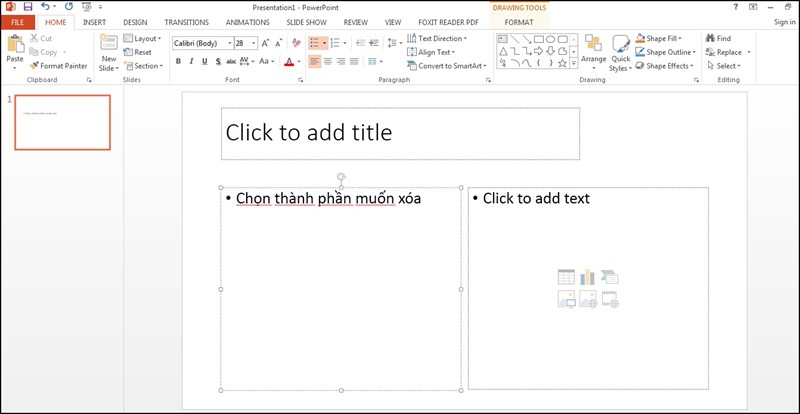
Task: Select the right arrow shape in gallery
Action: (539, 51)
